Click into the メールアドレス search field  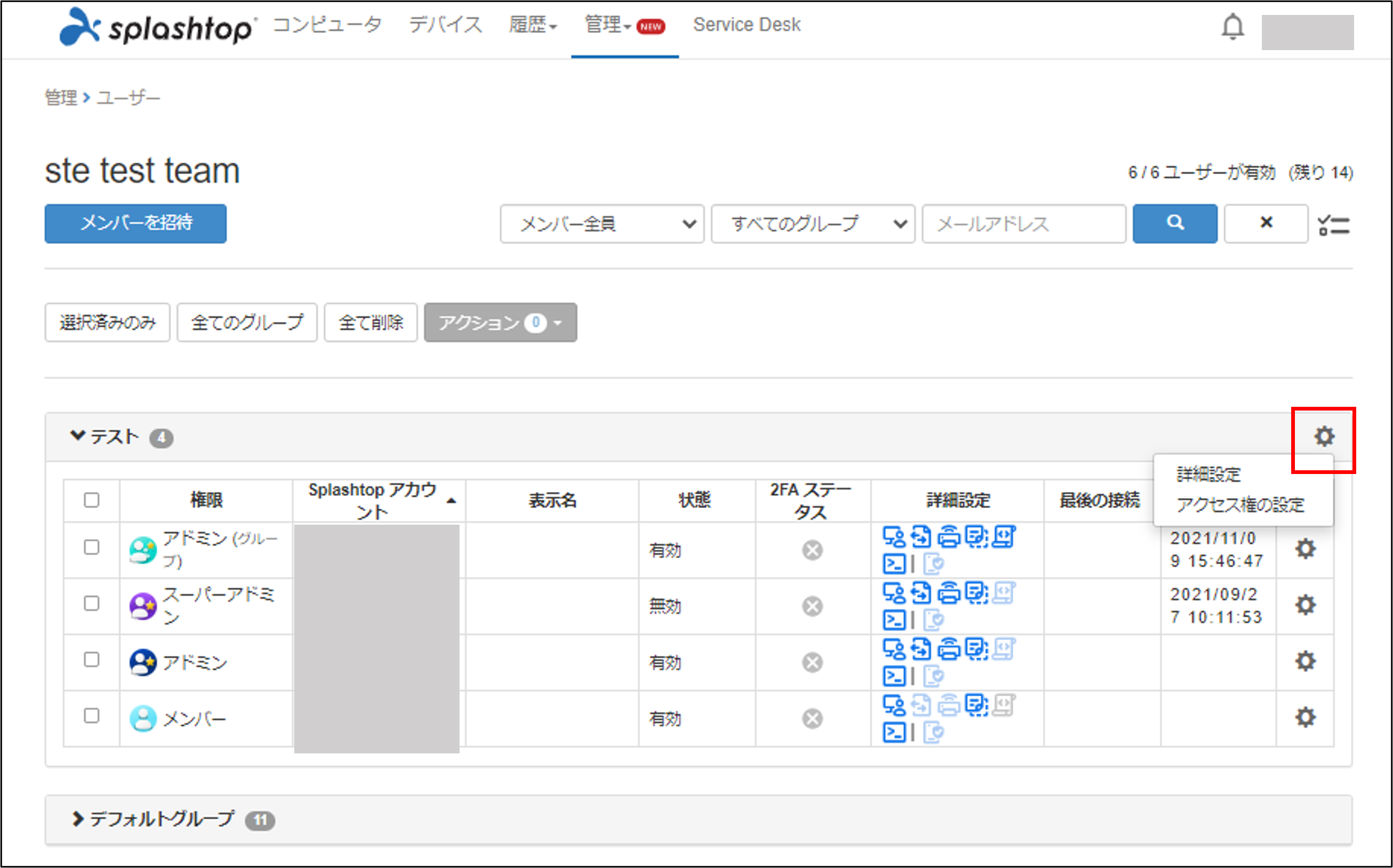click(1024, 223)
